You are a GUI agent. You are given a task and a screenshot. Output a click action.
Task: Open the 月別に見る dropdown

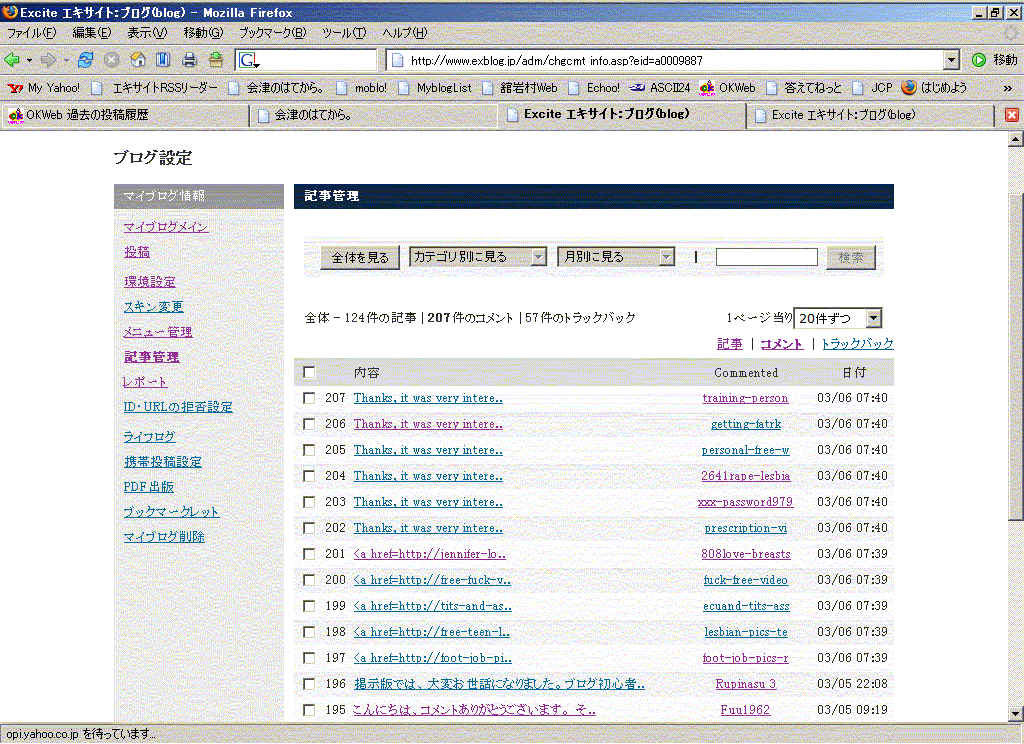tap(616, 257)
